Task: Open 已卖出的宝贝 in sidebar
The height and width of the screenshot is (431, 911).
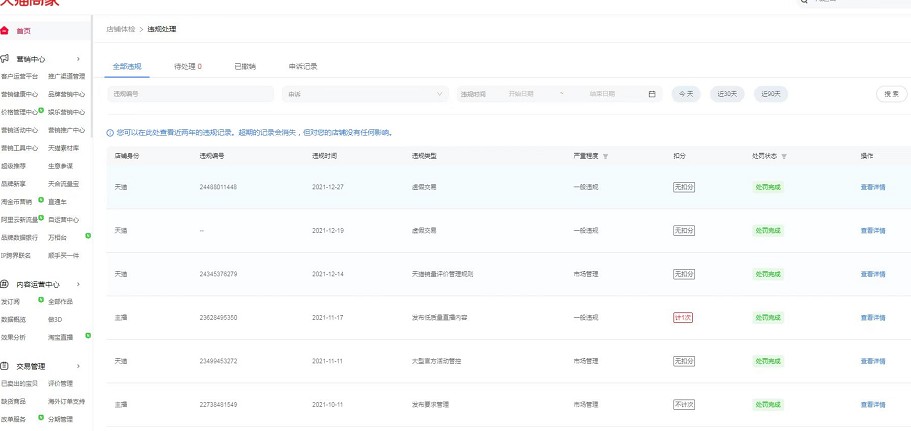Action: 19,383
